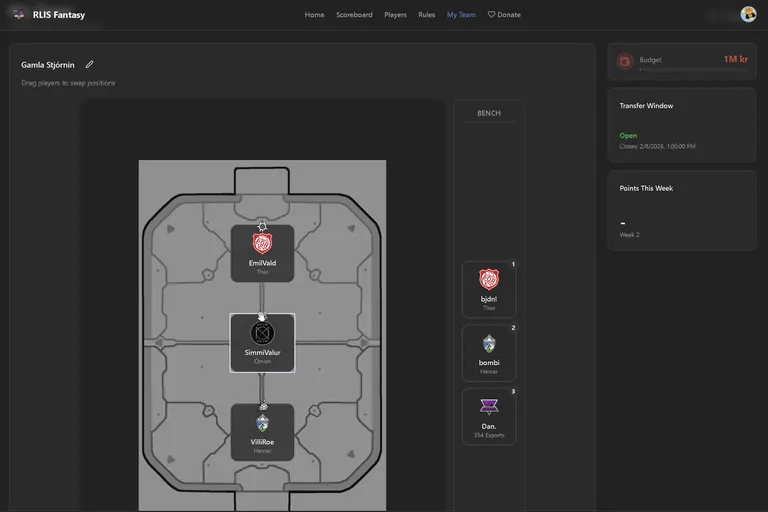Open the Scoreboard page
The height and width of the screenshot is (512, 768).
(354, 15)
